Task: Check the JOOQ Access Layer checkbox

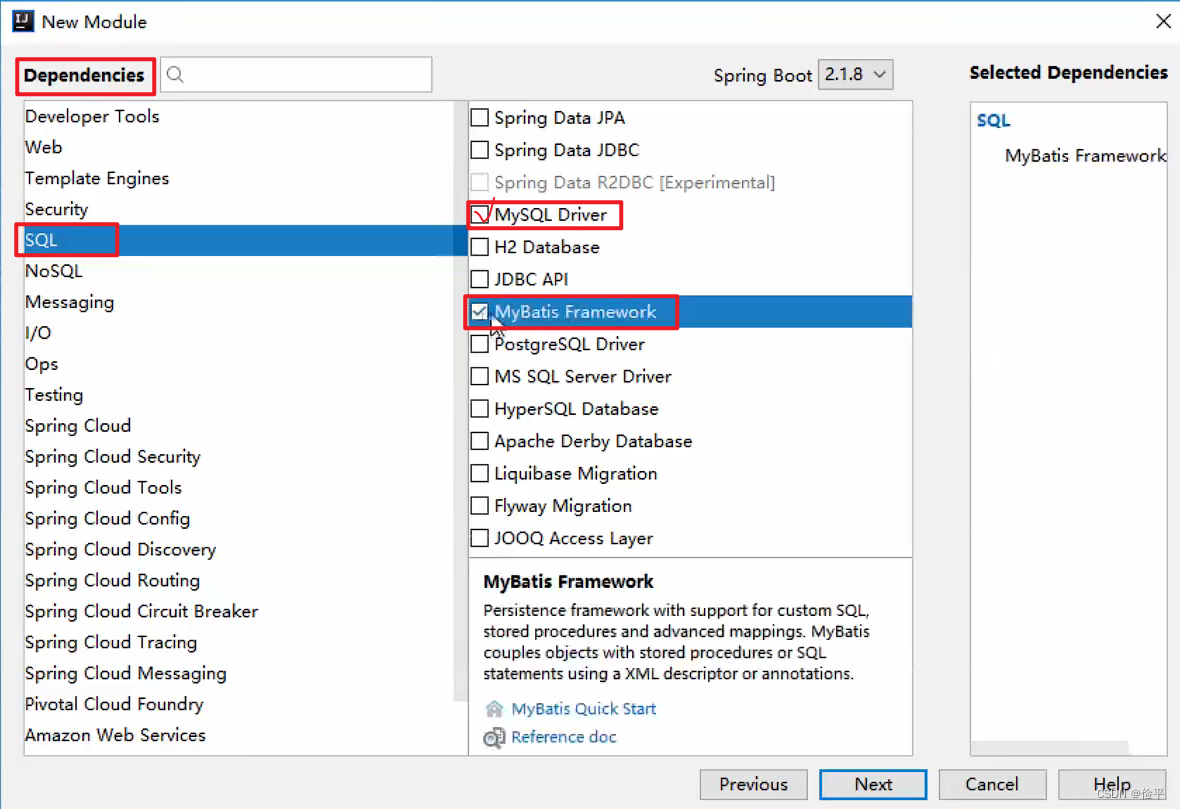Action: click(x=479, y=538)
